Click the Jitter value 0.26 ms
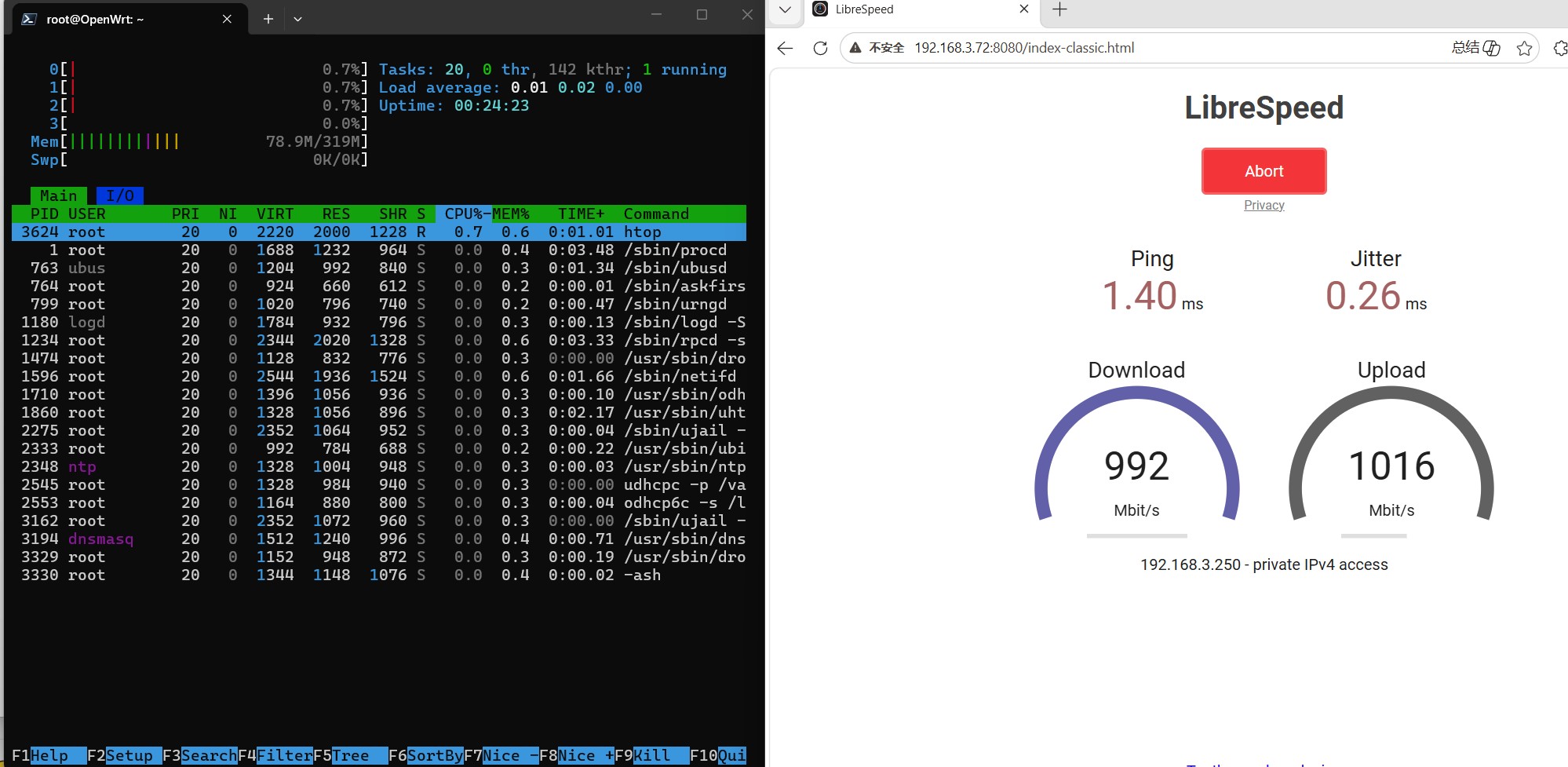Image resolution: width=1568 pixels, height=767 pixels. tap(1376, 296)
